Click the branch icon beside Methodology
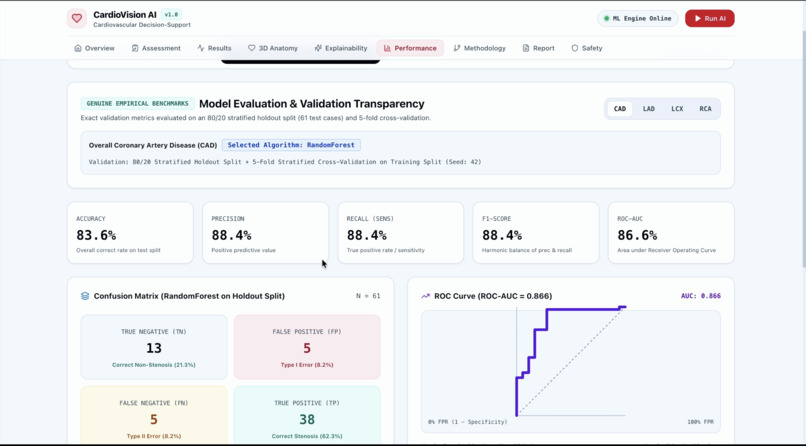Image resolution: width=806 pixels, height=446 pixels. coord(456,48)
